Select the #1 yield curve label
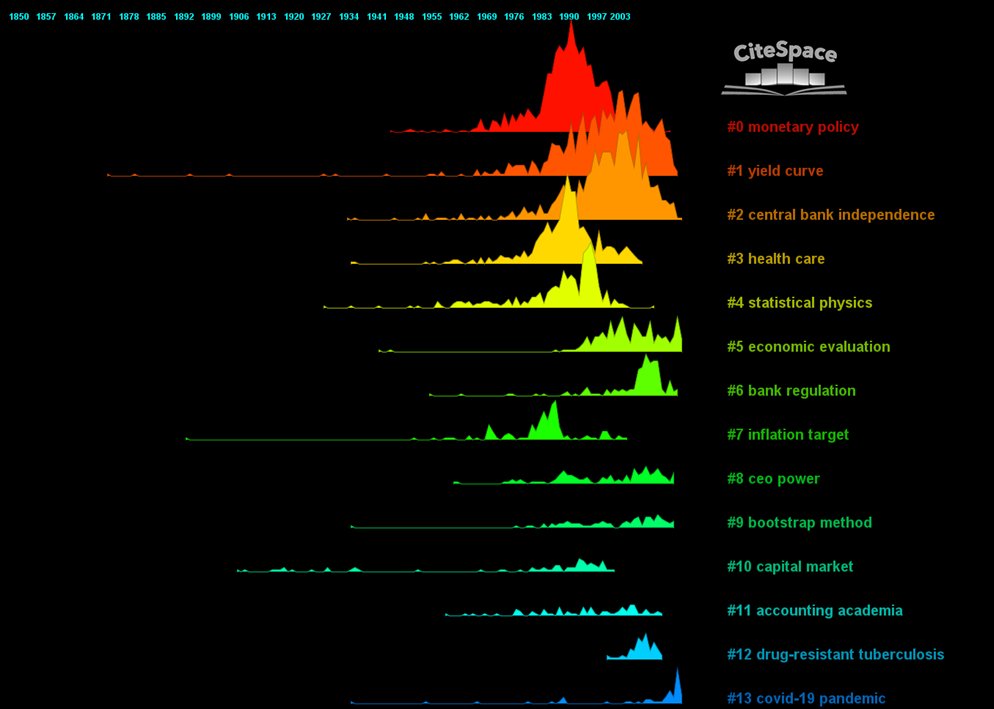 (x=775, y=171)
